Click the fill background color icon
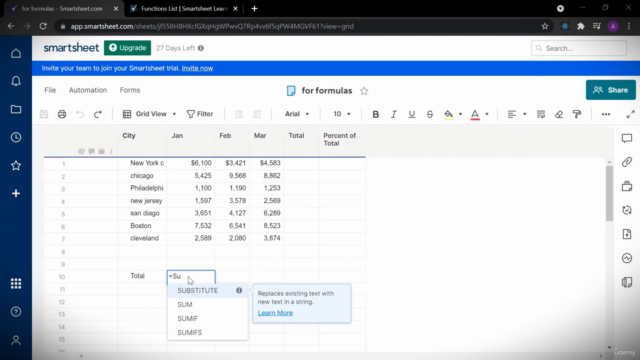Viewport: 640px width, 360px height. coord(449,114)
